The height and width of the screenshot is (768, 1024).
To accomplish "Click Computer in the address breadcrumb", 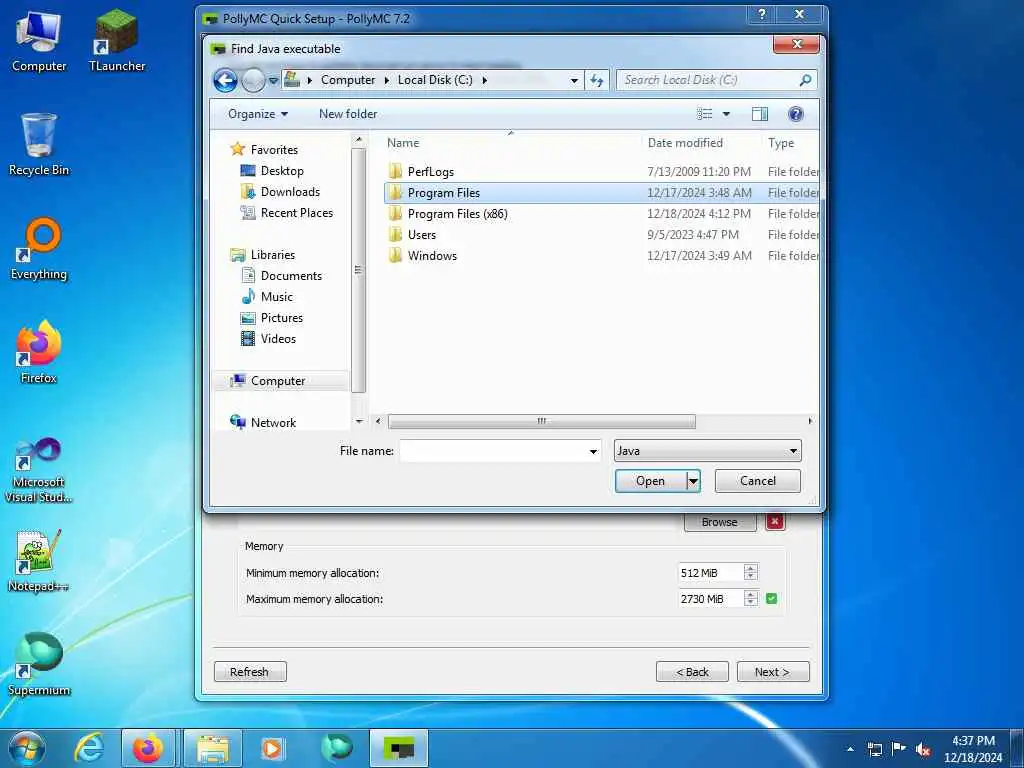I will coord(347,80).
